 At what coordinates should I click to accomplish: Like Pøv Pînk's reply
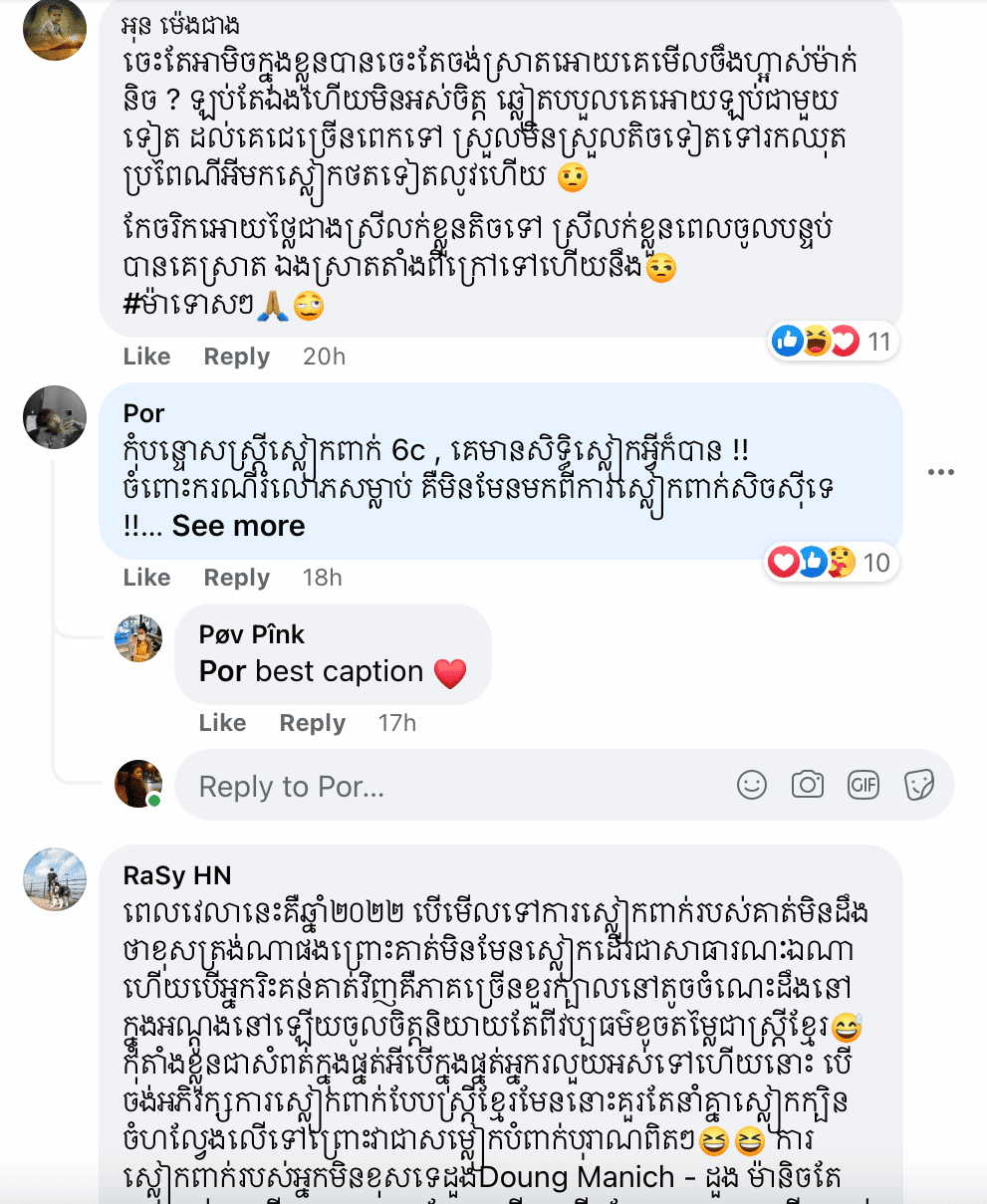222,723
